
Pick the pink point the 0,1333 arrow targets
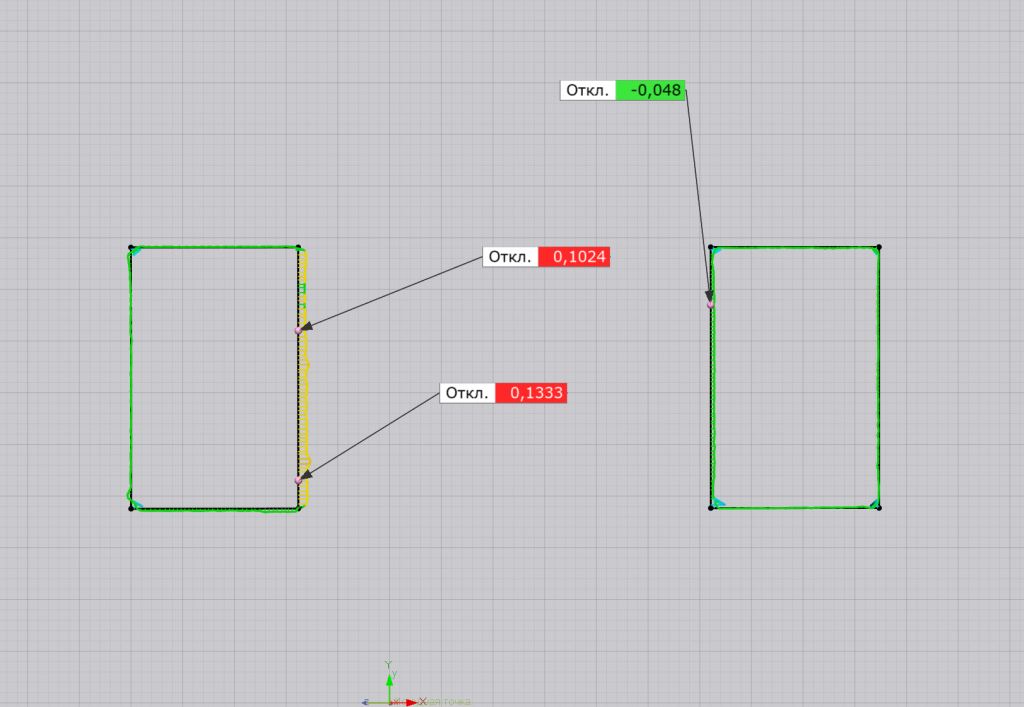pyautogui.click(x=298, y=480)
